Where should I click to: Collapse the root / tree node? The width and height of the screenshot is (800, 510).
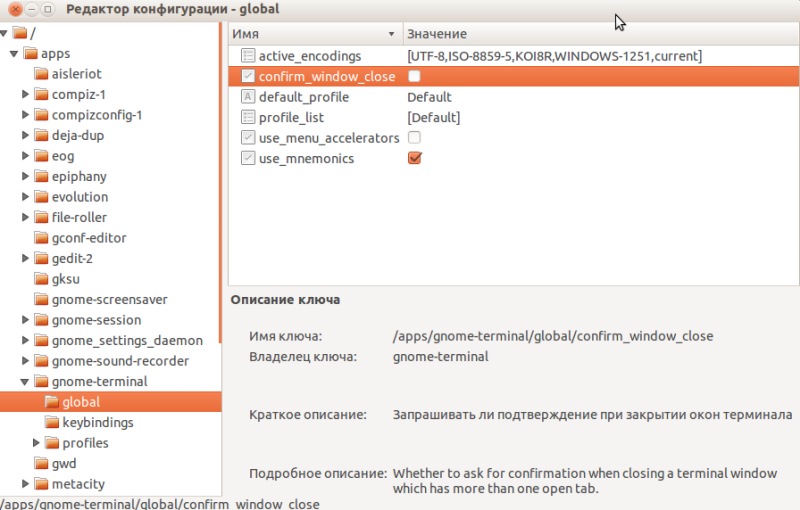pos(4,33)
